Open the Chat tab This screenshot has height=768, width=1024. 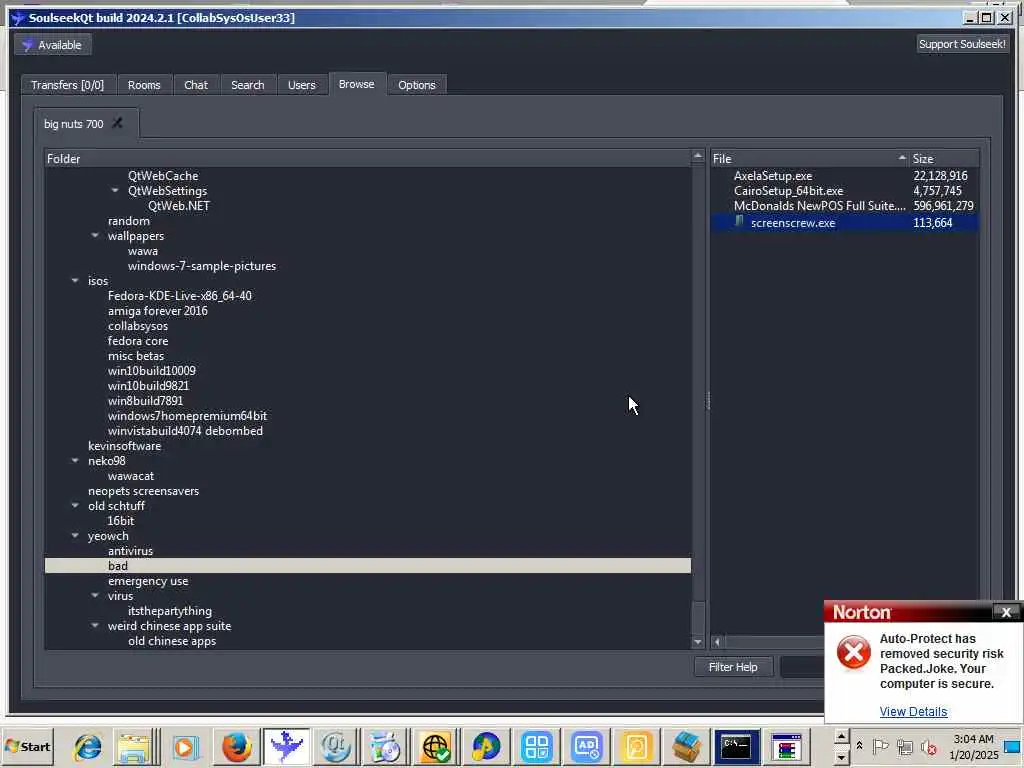196,85
